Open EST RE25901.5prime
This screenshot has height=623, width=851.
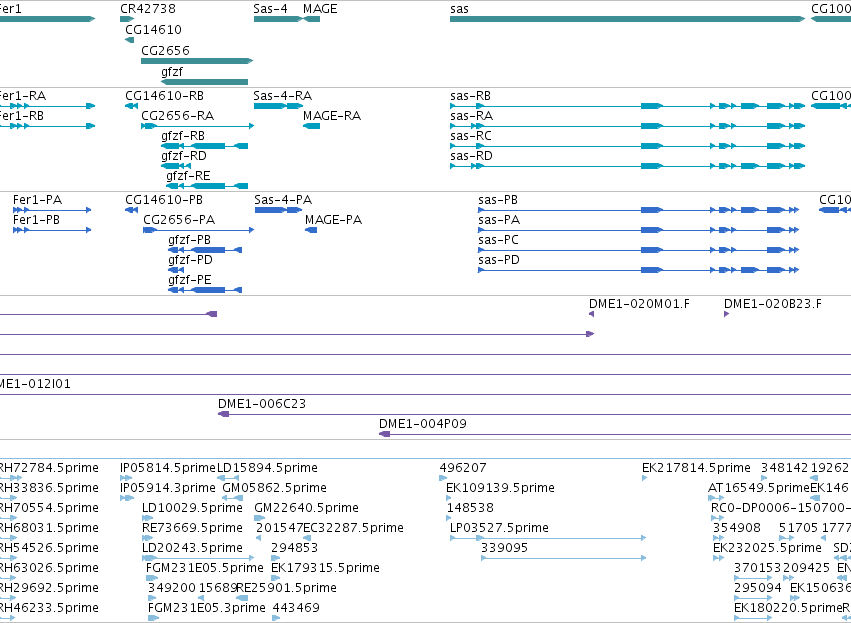pyautogui.click(x=242, y=598)
